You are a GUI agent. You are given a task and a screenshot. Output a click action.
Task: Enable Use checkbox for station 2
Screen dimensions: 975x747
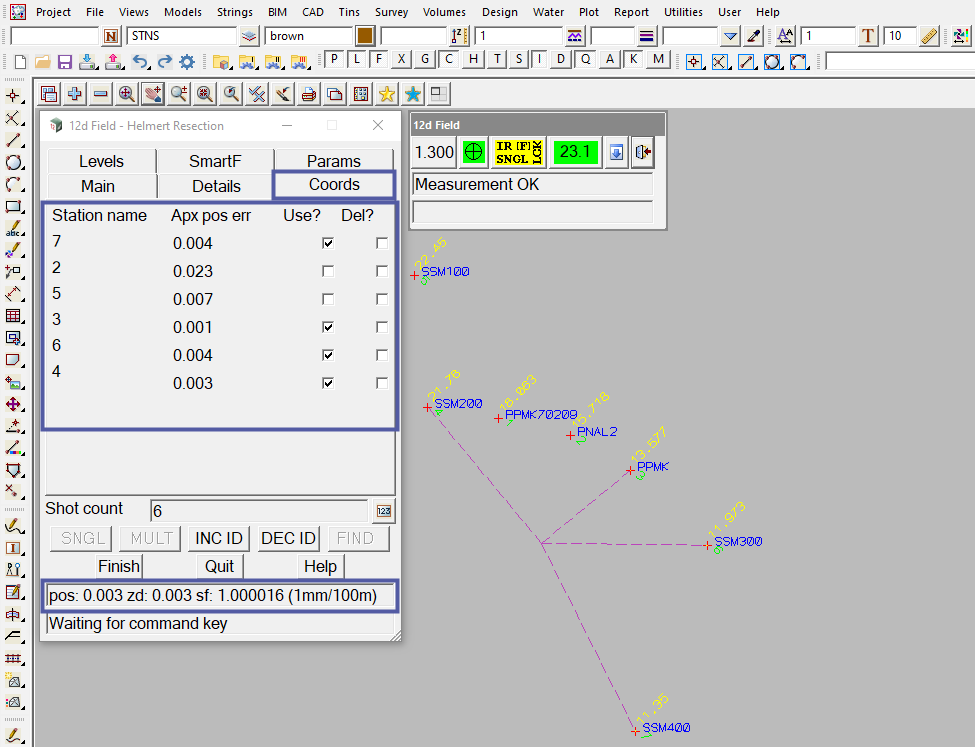pos(328,271)
